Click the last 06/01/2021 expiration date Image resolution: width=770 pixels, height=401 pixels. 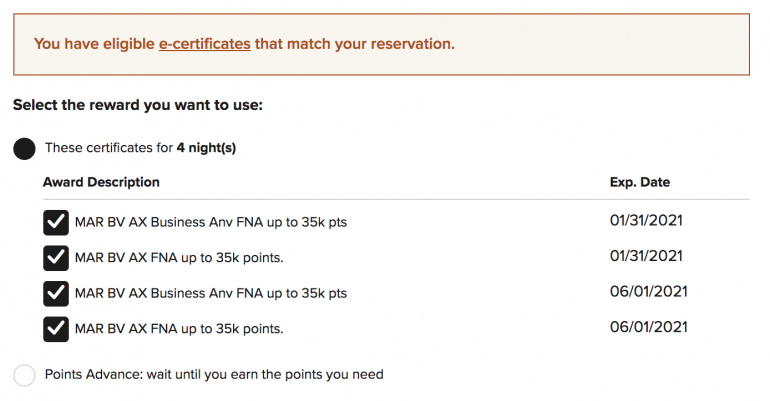(648, 326)
